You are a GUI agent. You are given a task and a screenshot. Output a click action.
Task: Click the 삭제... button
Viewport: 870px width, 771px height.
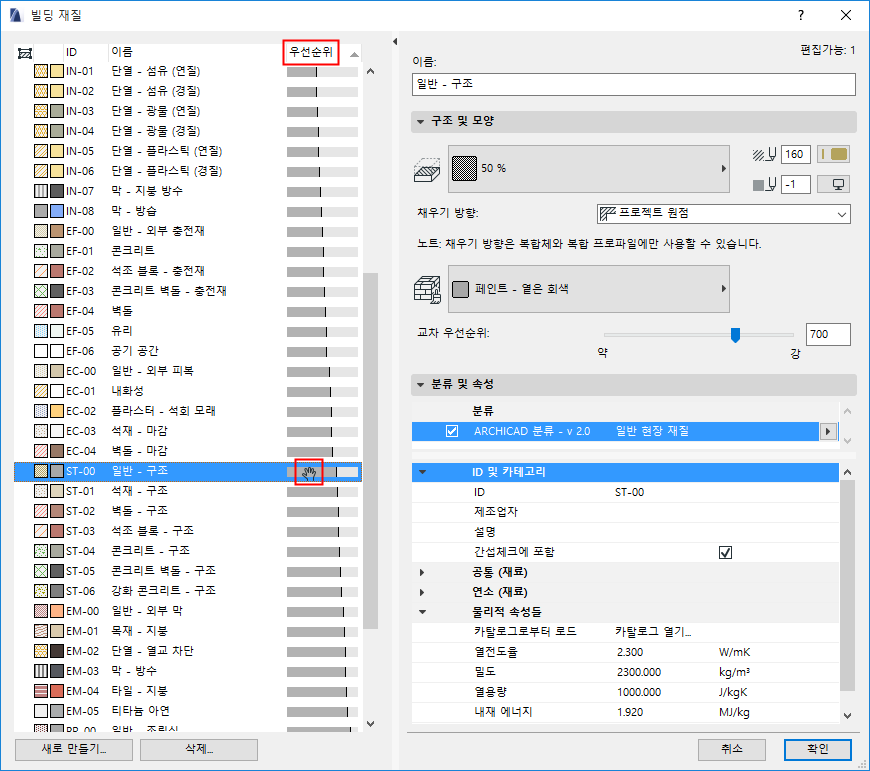tap(199, 749)
